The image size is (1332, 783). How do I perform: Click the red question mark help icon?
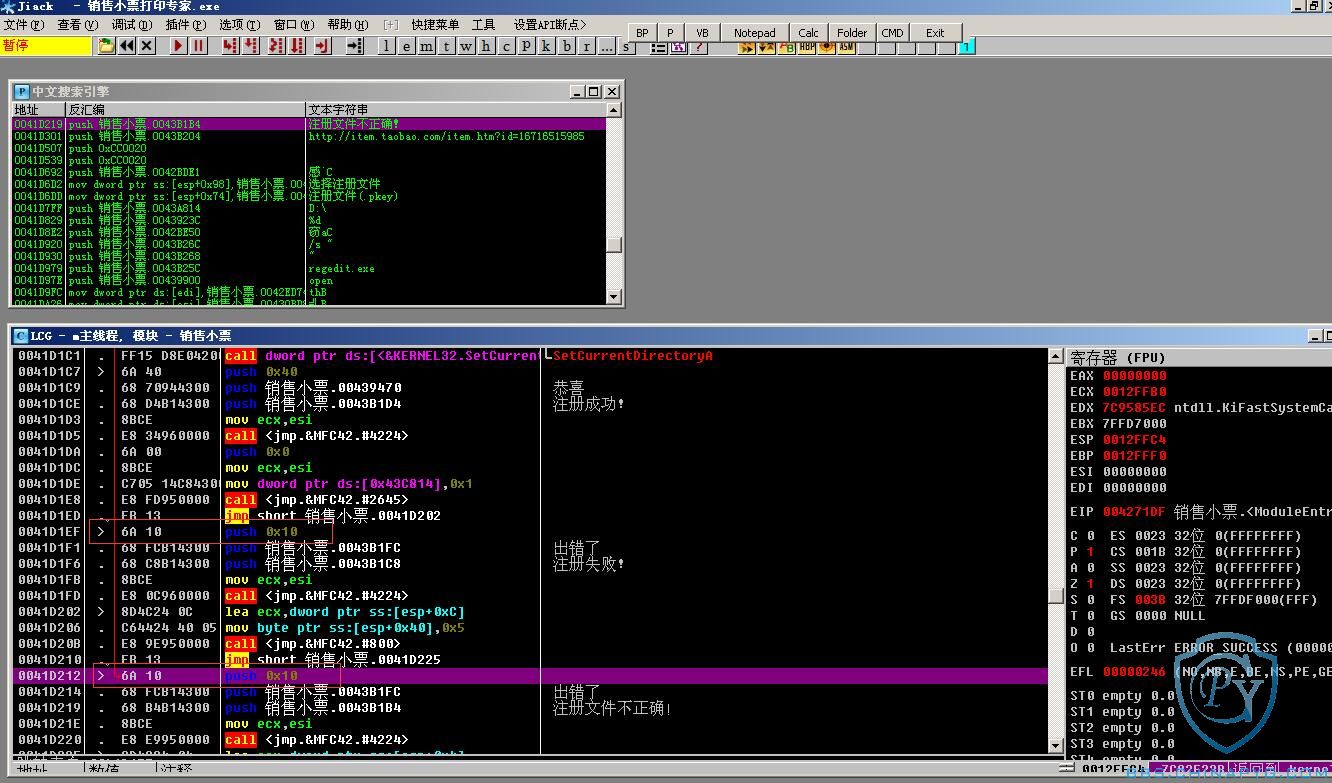coord(698,47)
